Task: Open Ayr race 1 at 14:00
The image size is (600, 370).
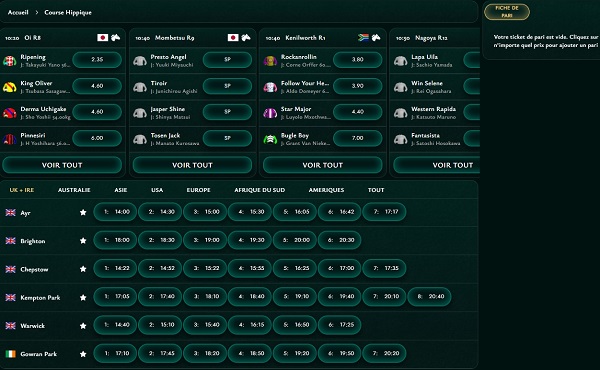Action: tap(115, 212)
